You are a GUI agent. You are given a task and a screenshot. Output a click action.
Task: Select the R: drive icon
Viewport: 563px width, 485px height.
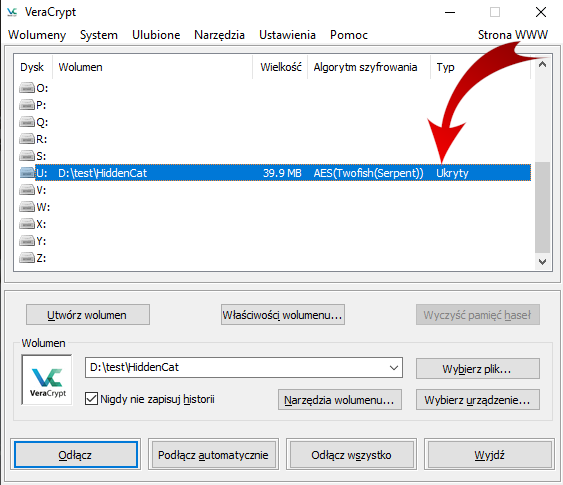point(27,139)
